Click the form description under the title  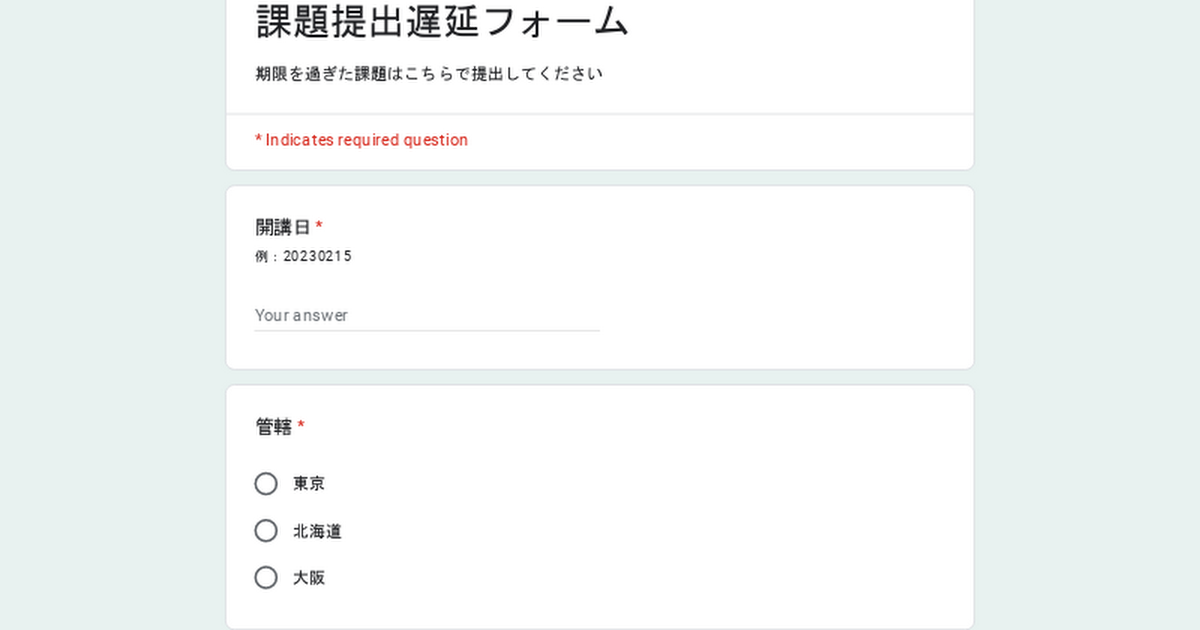[x=427, y=73]
